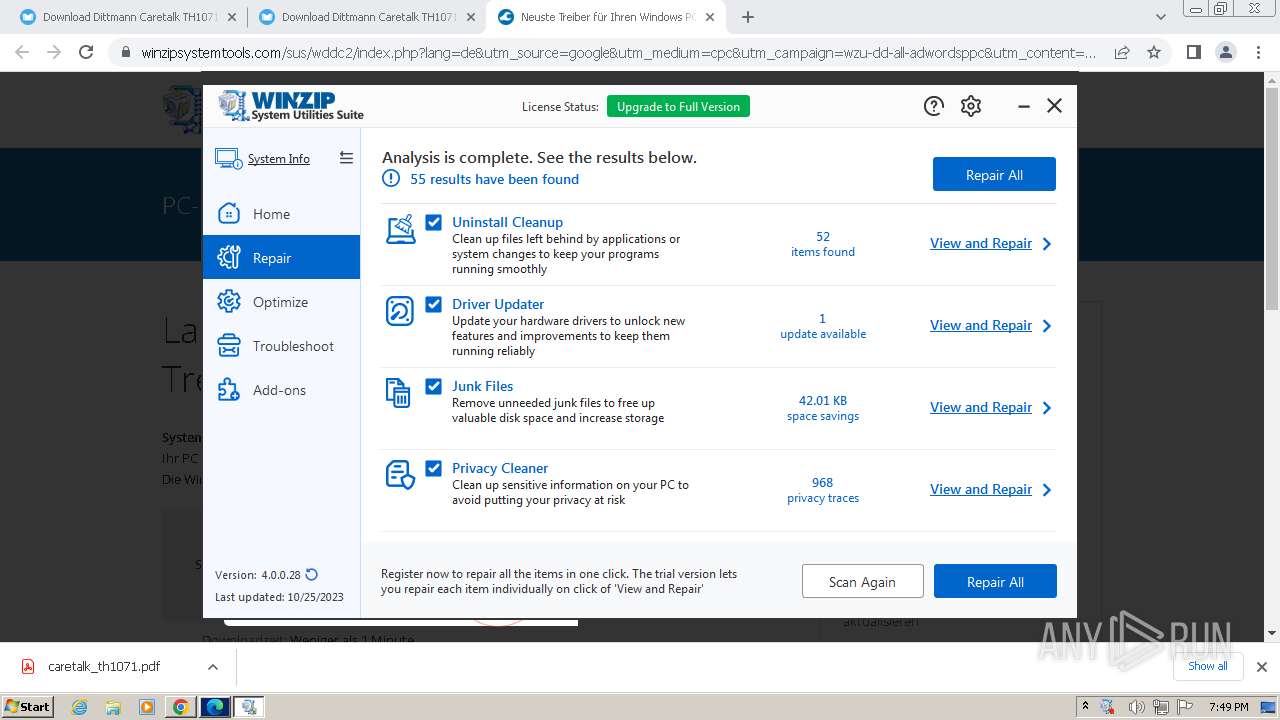Click Show all downloads button
Screen dimensions: 1280x720
1208,666
